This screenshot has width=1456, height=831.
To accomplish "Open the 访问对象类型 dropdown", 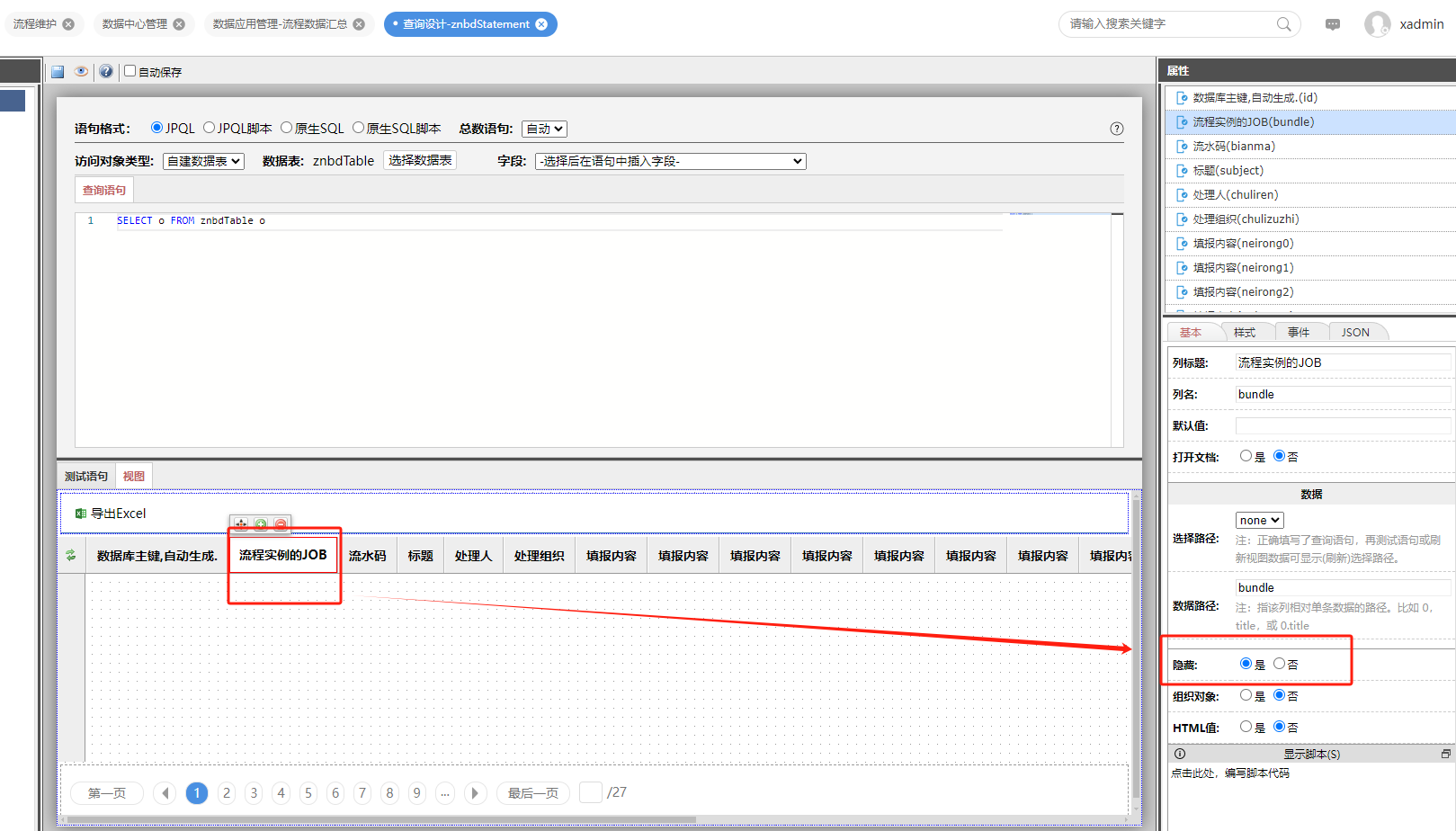I will (204, 161).
